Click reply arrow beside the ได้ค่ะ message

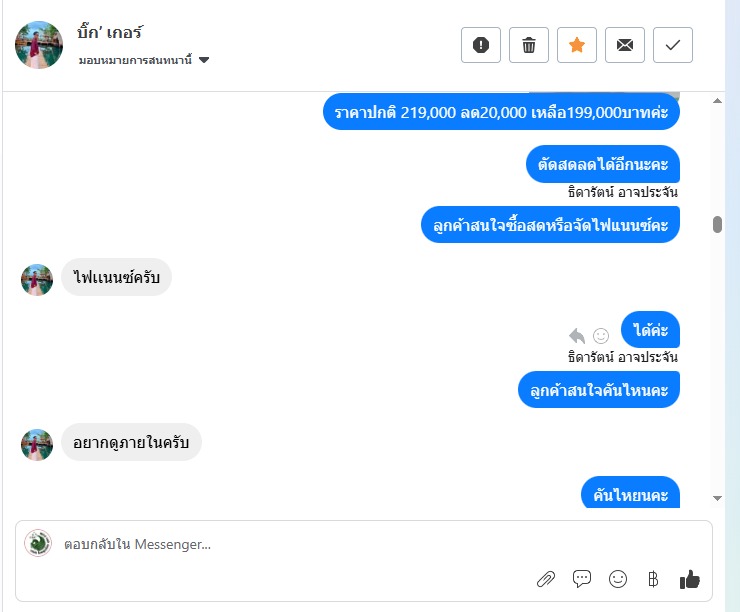pos(577,336)
